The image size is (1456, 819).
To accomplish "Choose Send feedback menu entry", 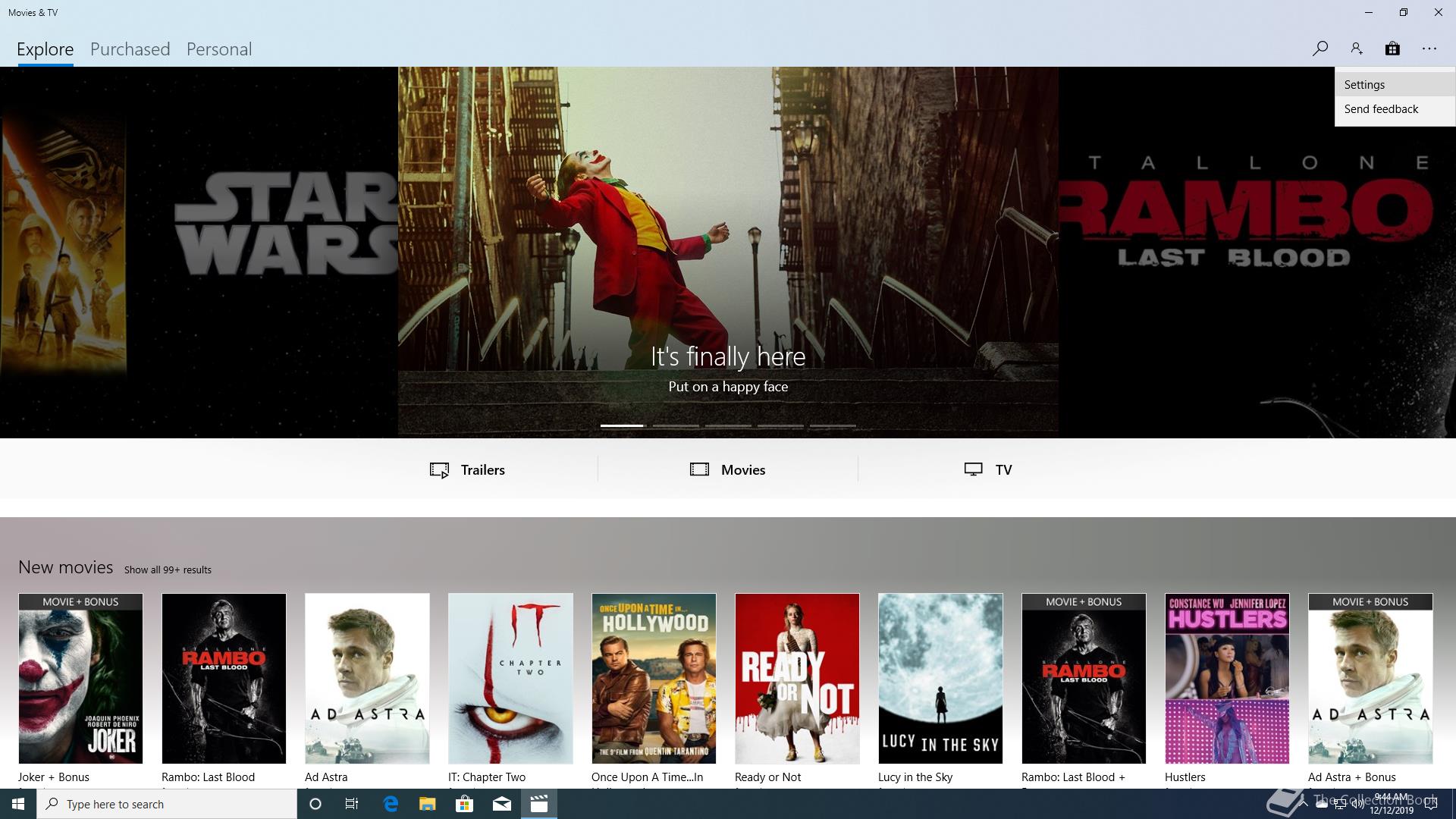I will click(1395, 109).
